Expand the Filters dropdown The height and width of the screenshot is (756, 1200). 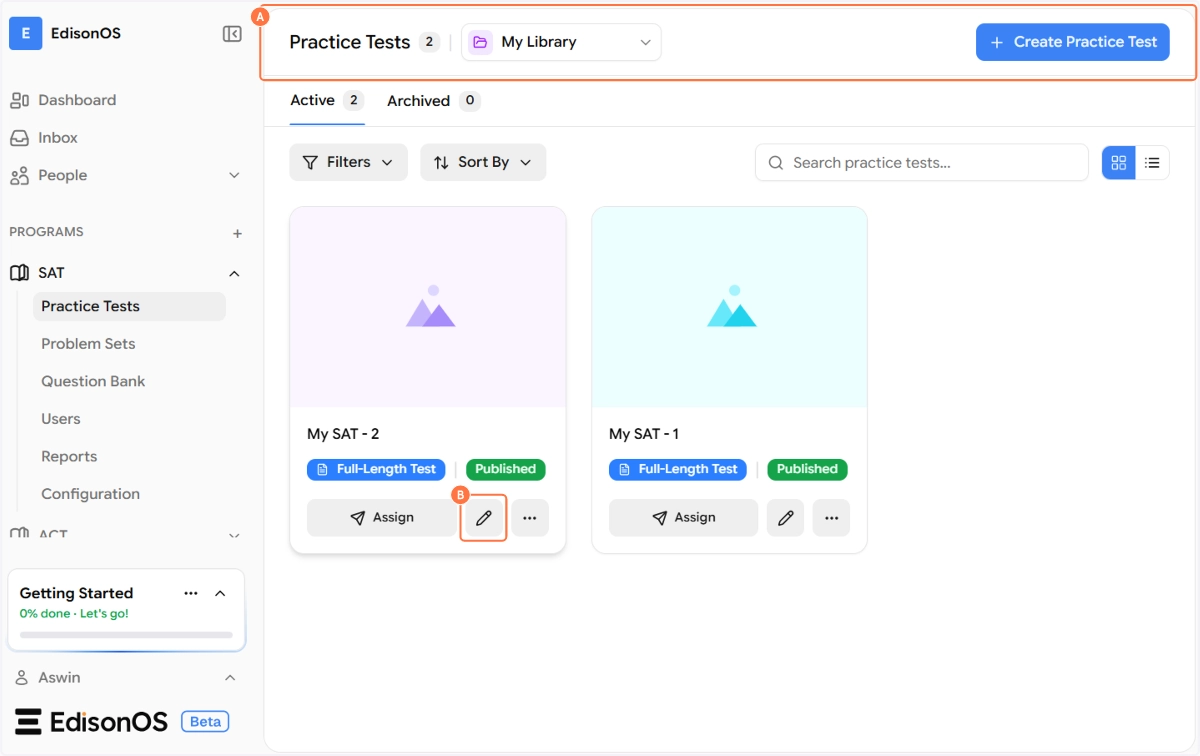pyautogui.click(x=348, y=162)
